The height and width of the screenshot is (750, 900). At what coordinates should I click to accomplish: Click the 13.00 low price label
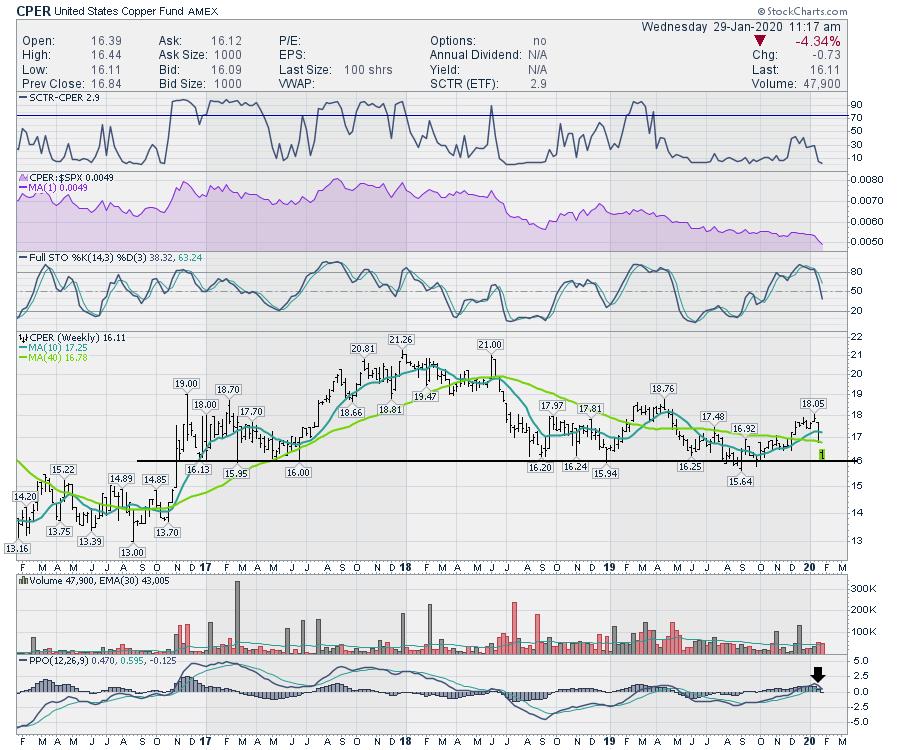click(x=132, y=553)
